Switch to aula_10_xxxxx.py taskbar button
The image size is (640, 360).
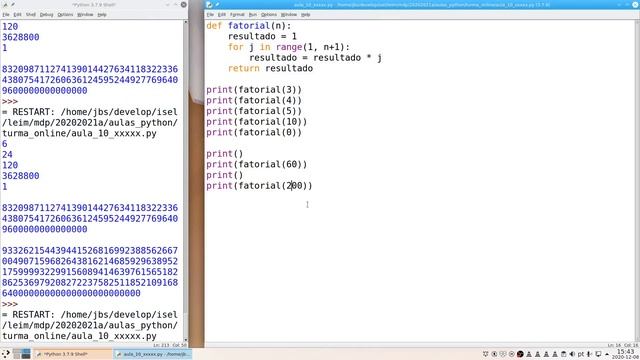point(152,354)
